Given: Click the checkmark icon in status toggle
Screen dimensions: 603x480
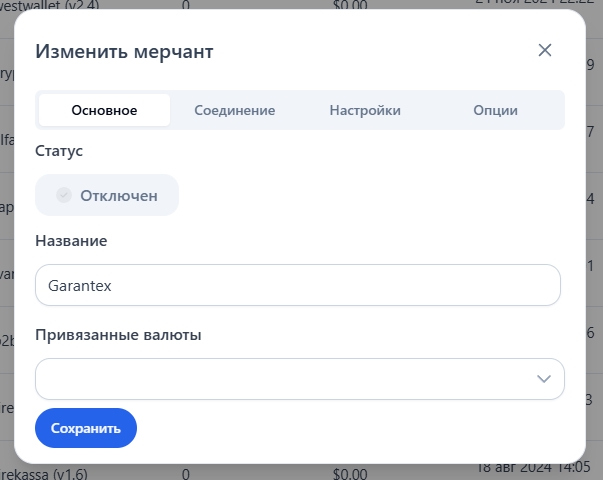Looking at the screenshot, I should pos(64,195).
